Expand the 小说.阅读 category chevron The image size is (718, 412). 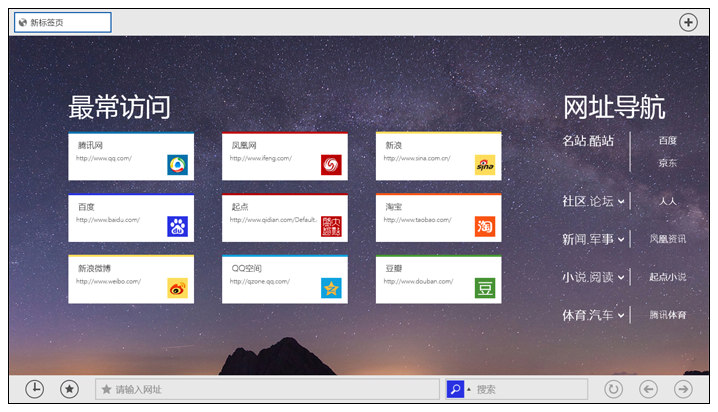pos(621,277)
